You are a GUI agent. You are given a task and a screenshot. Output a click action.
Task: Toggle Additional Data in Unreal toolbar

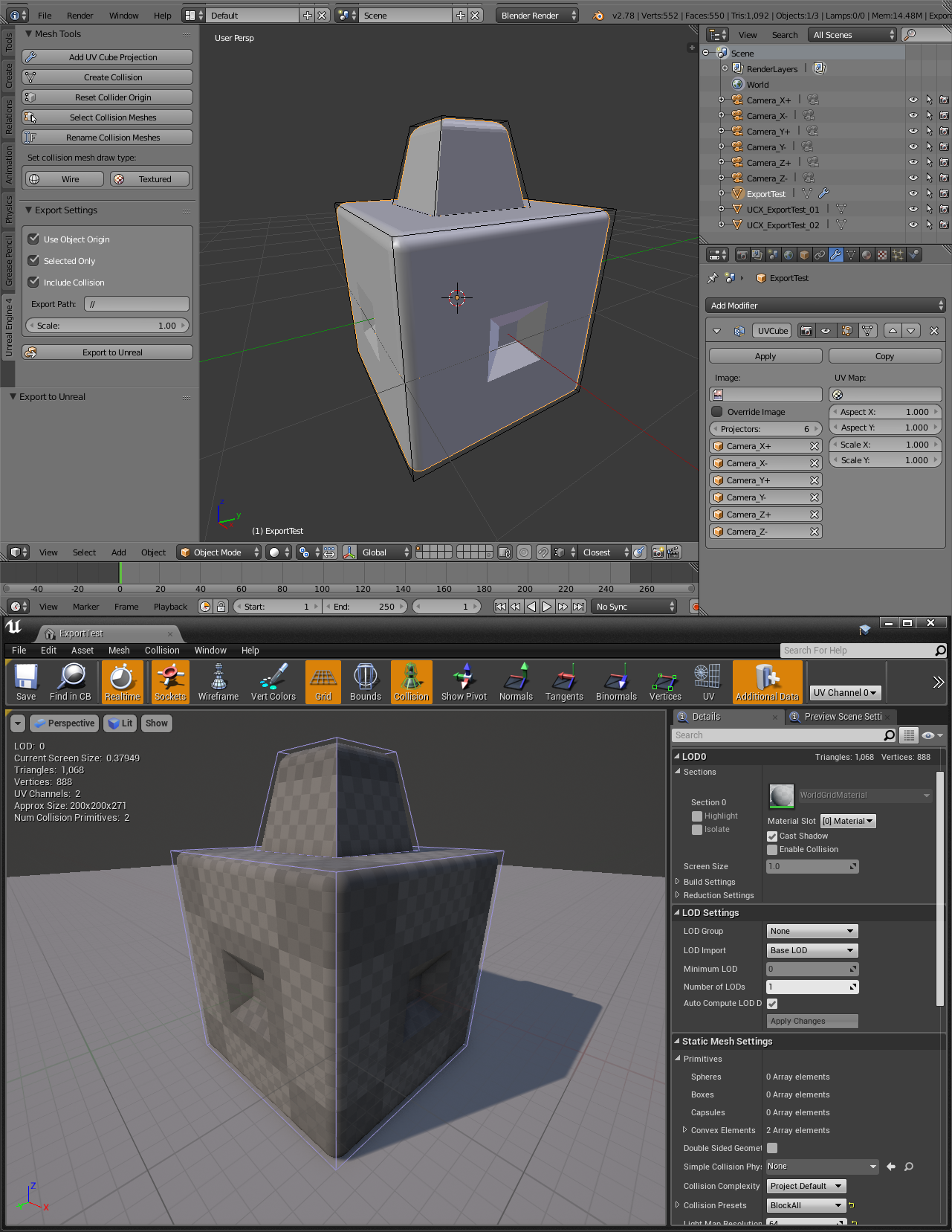click(x=768, y=682)
